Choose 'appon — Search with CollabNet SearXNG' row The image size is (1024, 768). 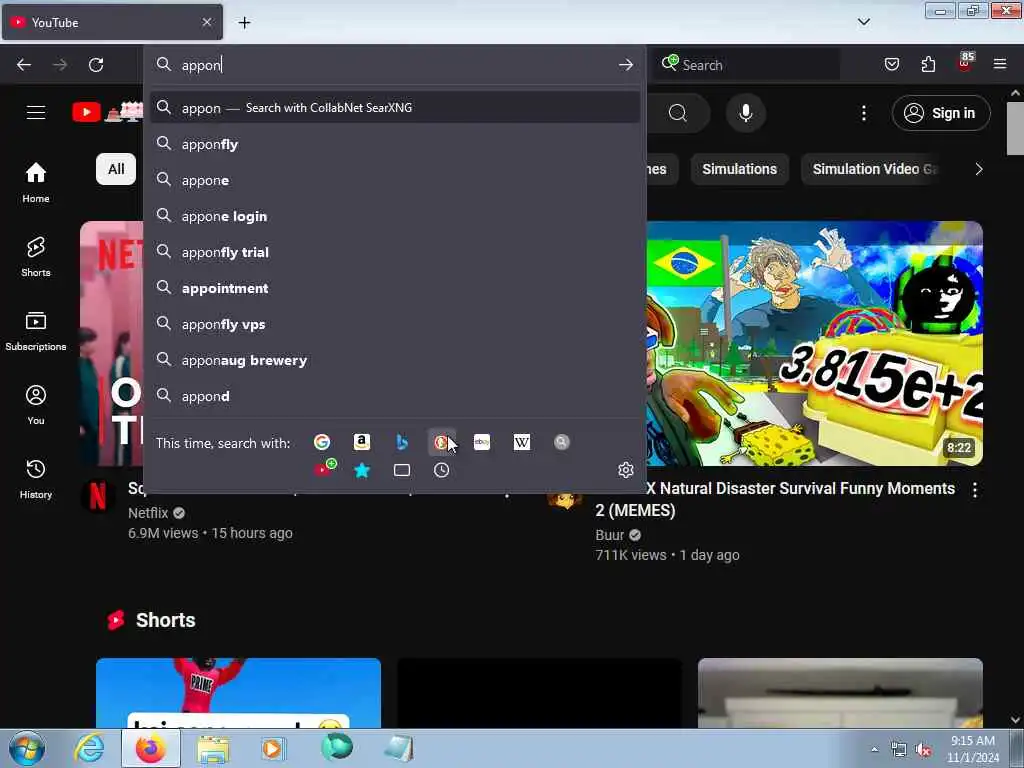pyautogui.click(x=394, y=108)
